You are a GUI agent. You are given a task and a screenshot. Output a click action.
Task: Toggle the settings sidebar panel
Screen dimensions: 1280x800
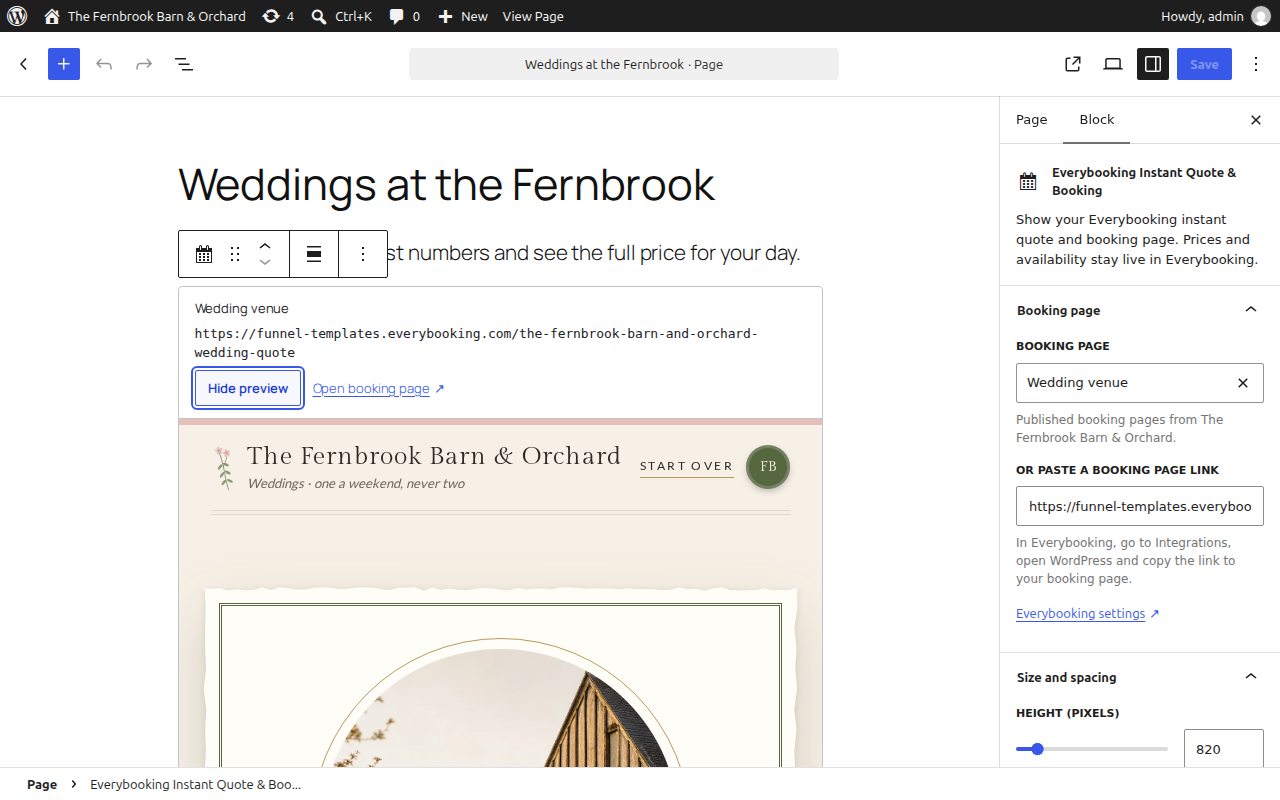(1153, 64)
